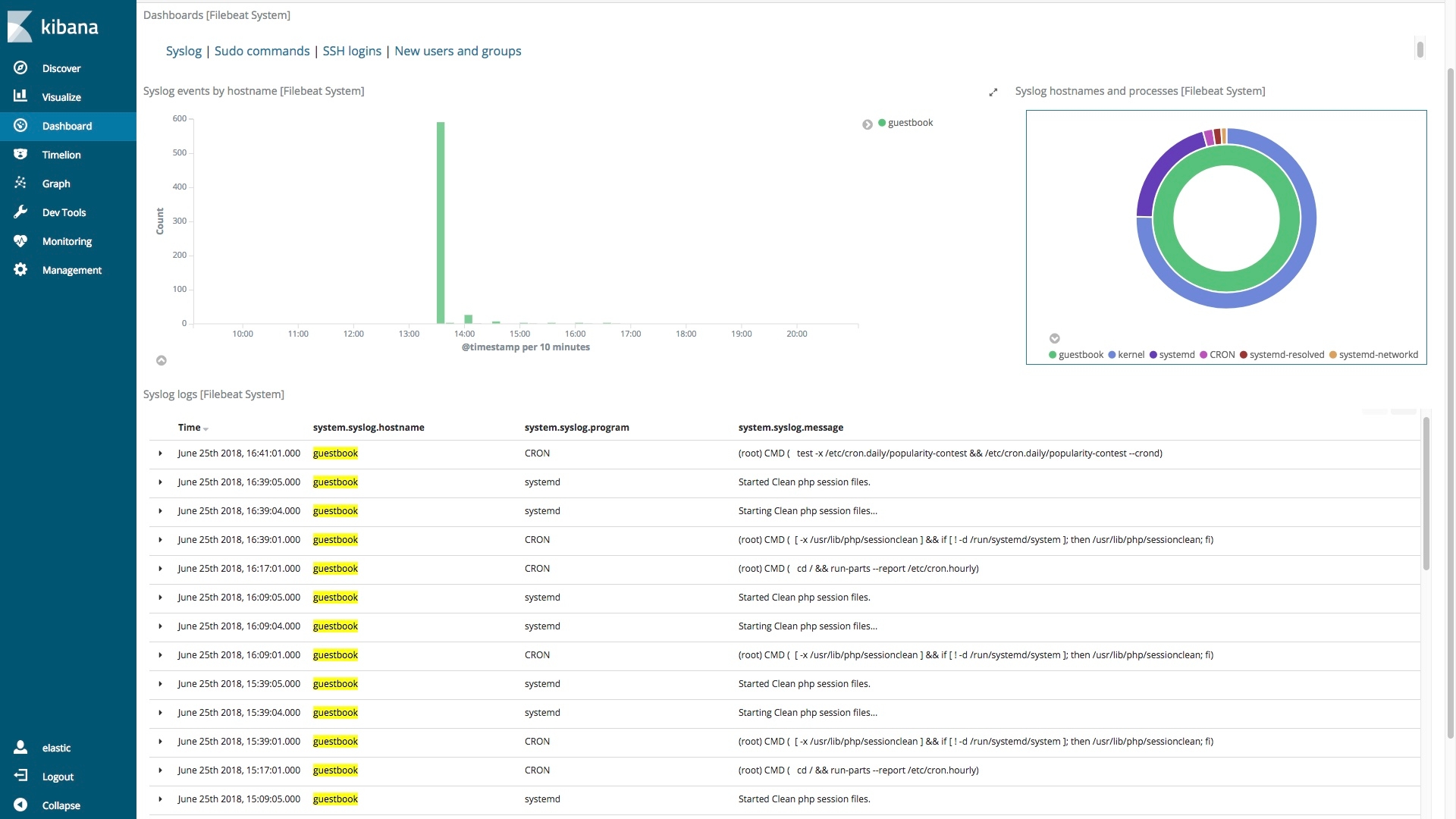This screenshot has width=1456, height=819.
Task: Open the SSH logins link
Action: point(352,51)
